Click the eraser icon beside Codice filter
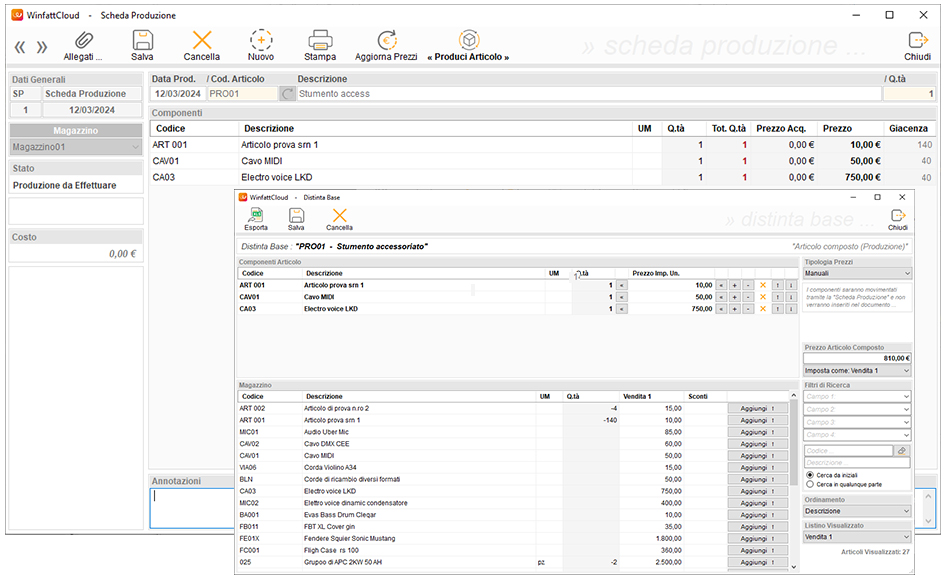The image size is (947, 581). (902, 451)
